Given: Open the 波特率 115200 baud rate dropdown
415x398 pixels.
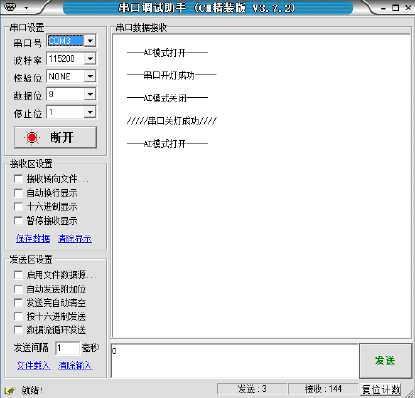Looking at the screenshot, I should (x=90, y=59).
